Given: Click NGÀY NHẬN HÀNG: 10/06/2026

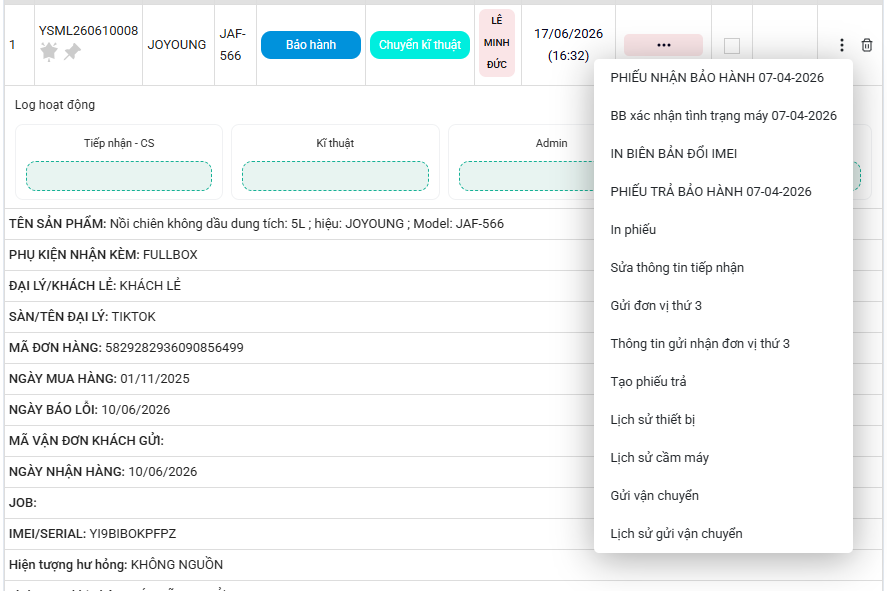Looking at the screenshot, I should click(103, 472).
